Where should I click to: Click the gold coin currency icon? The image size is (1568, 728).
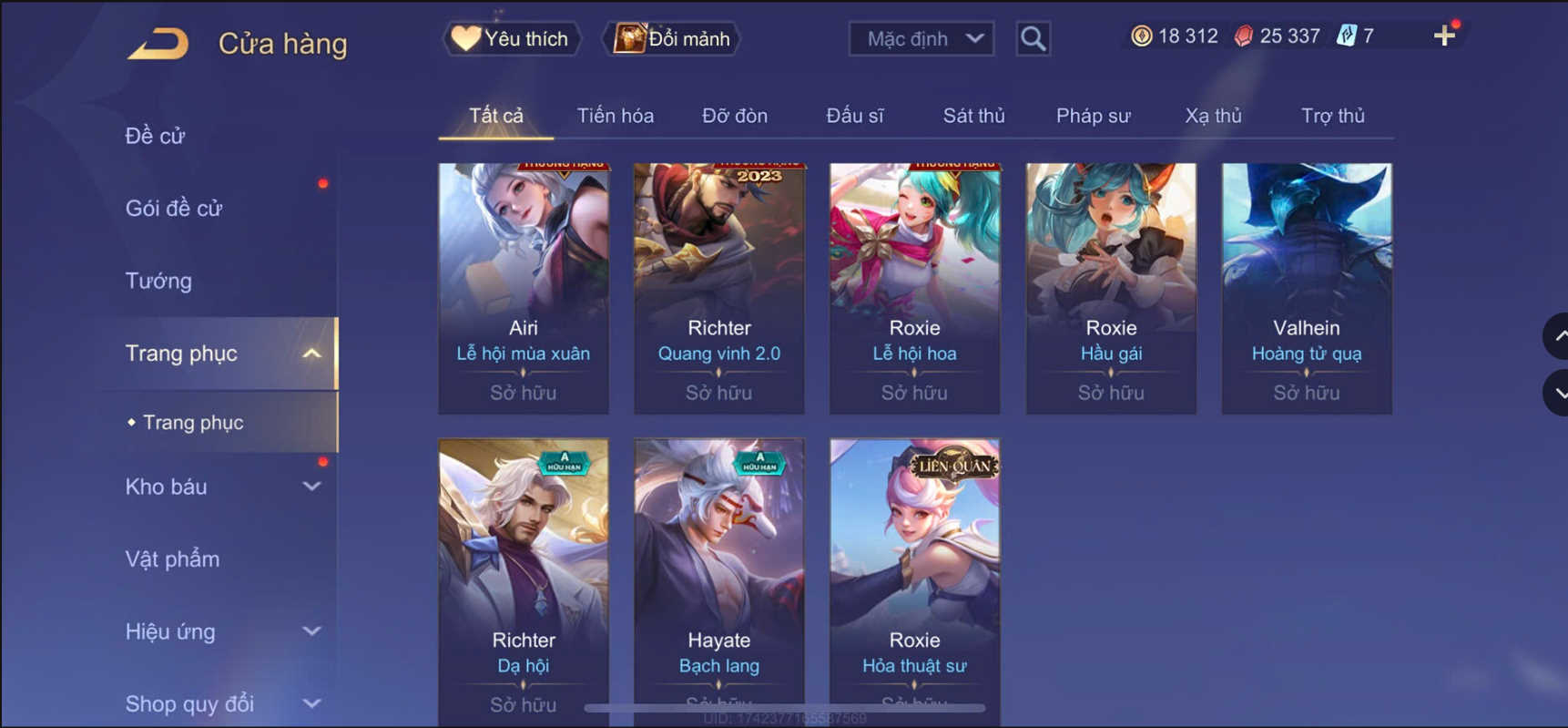1141,36
